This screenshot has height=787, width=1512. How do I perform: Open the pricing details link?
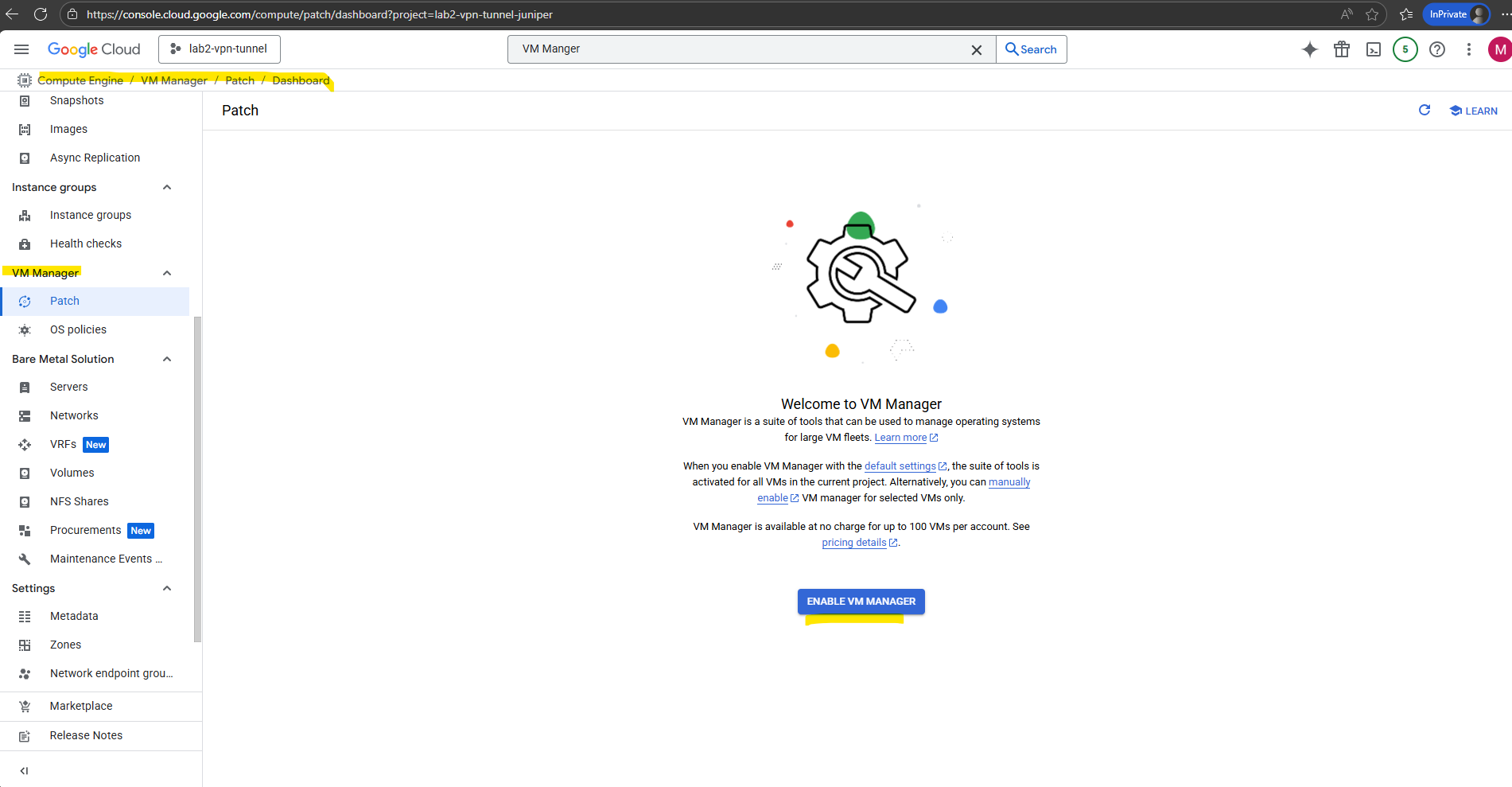[x=859, y=543]
